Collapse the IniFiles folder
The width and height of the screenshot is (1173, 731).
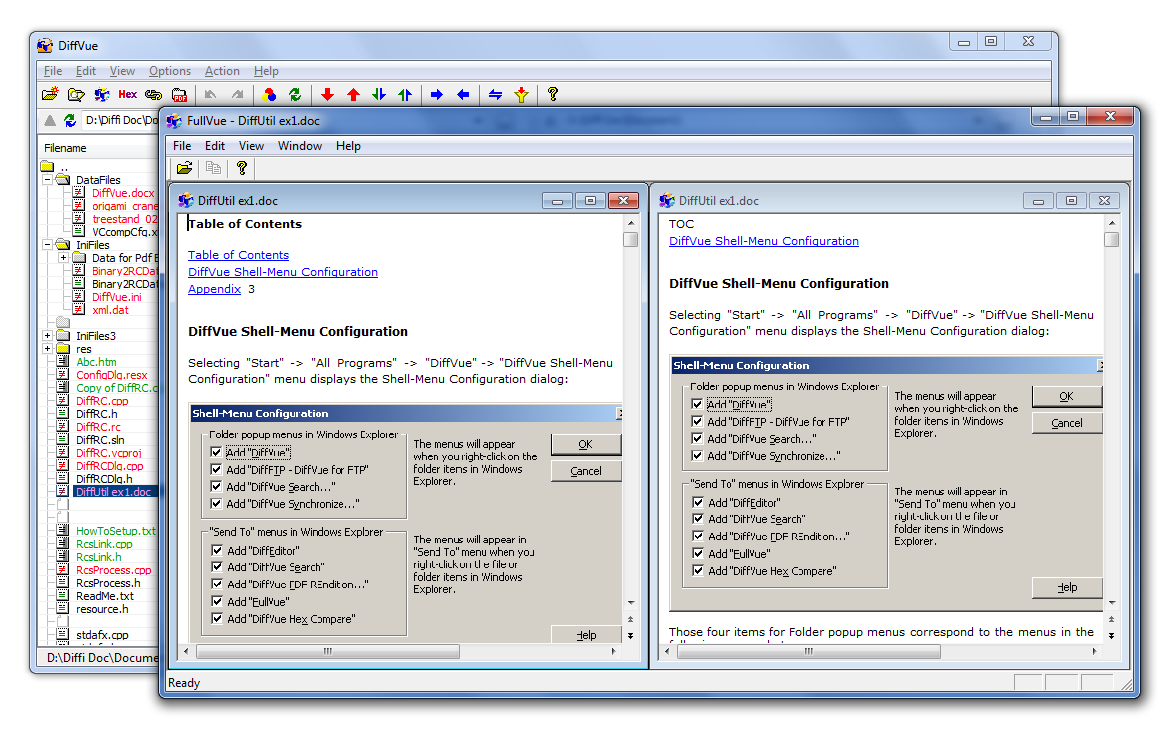(48, 245)
